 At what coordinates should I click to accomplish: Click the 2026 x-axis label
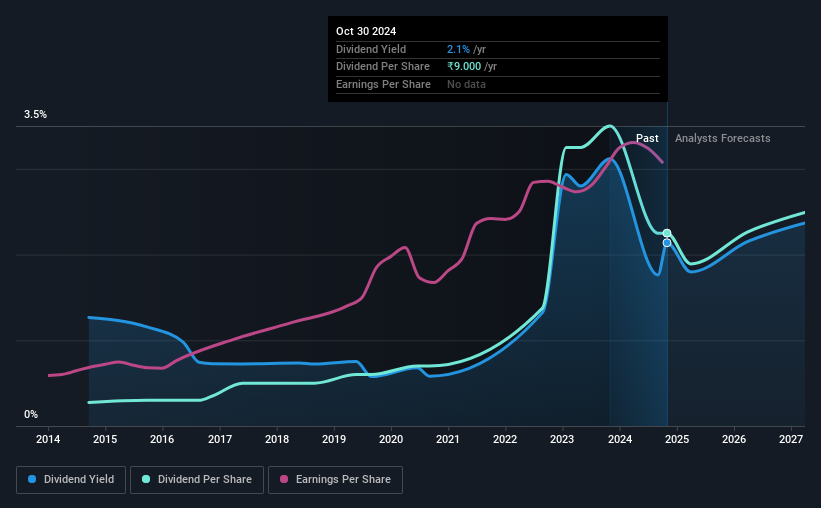point(734,439)
